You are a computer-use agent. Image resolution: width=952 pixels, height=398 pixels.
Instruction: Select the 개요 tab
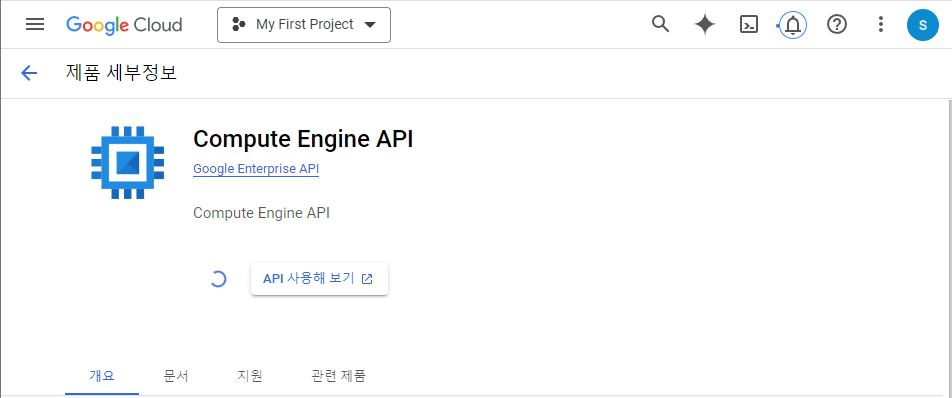pos(102,376)
